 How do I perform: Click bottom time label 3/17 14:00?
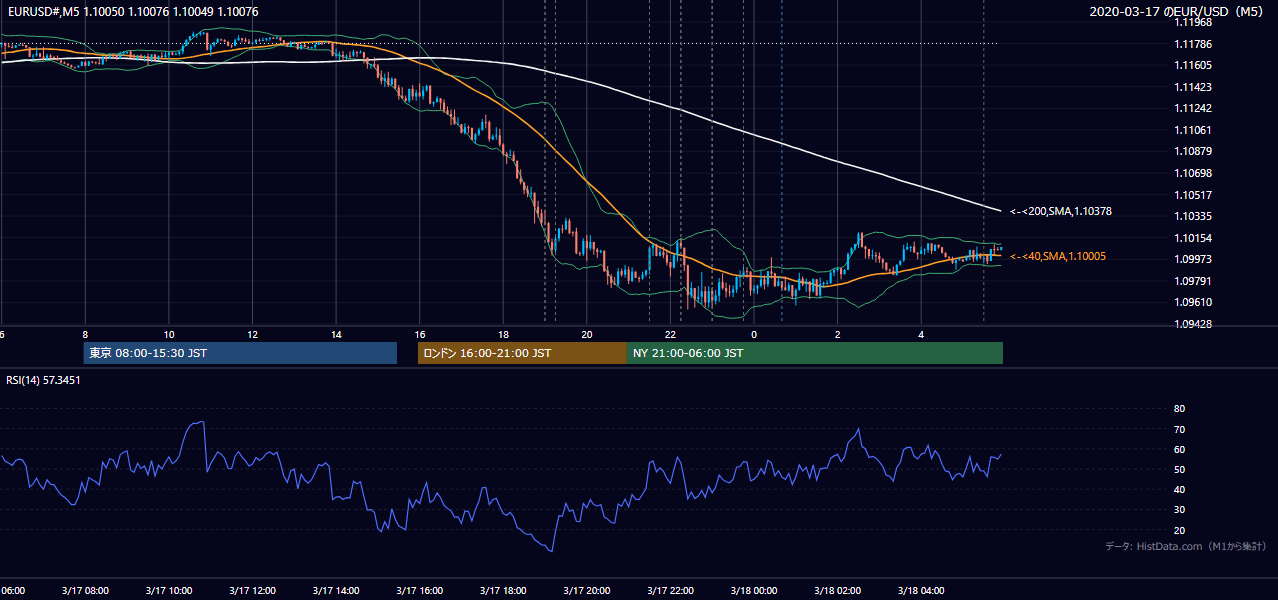(x=336, y=590)
